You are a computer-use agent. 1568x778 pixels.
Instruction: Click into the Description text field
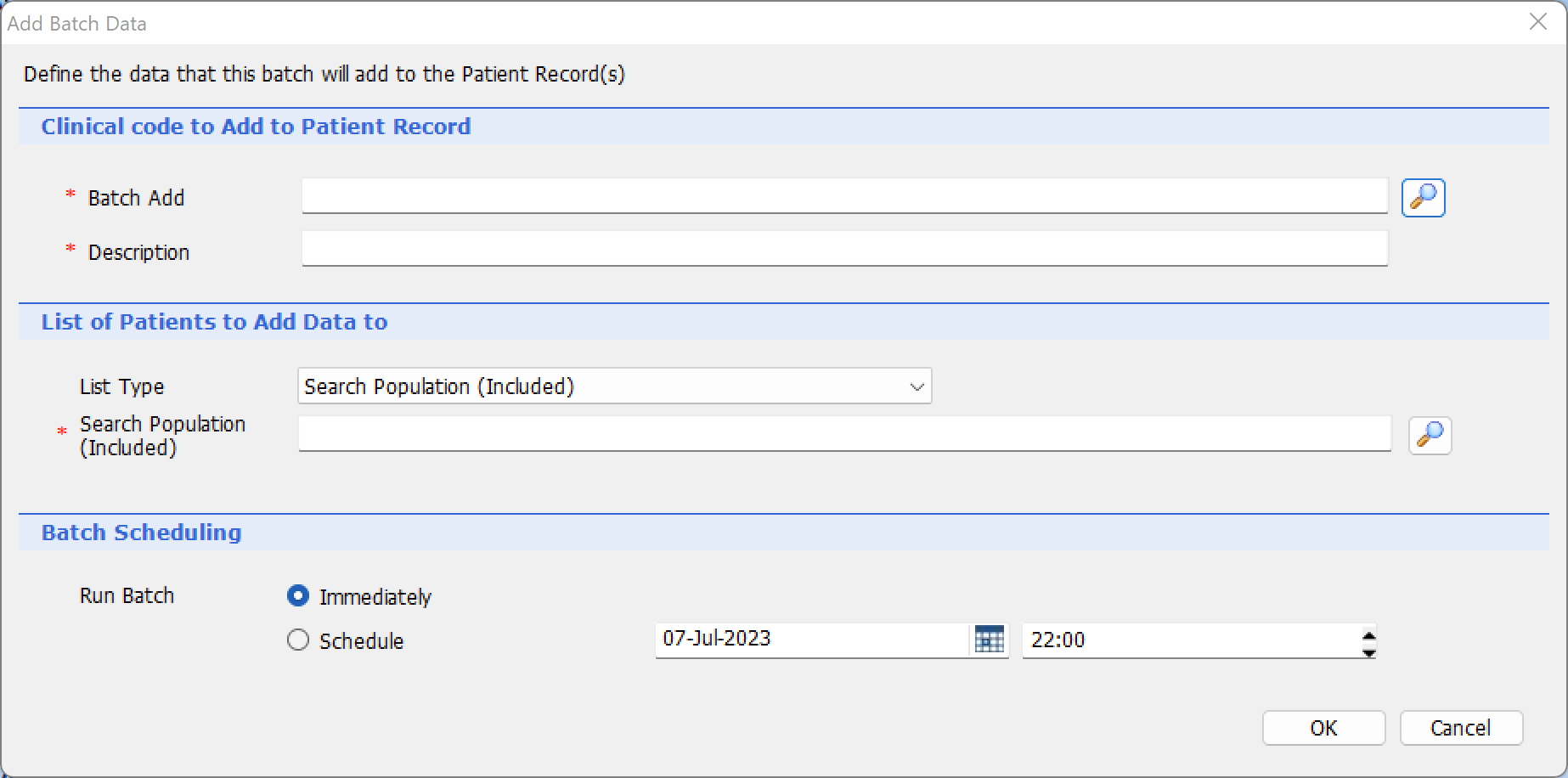844,249
